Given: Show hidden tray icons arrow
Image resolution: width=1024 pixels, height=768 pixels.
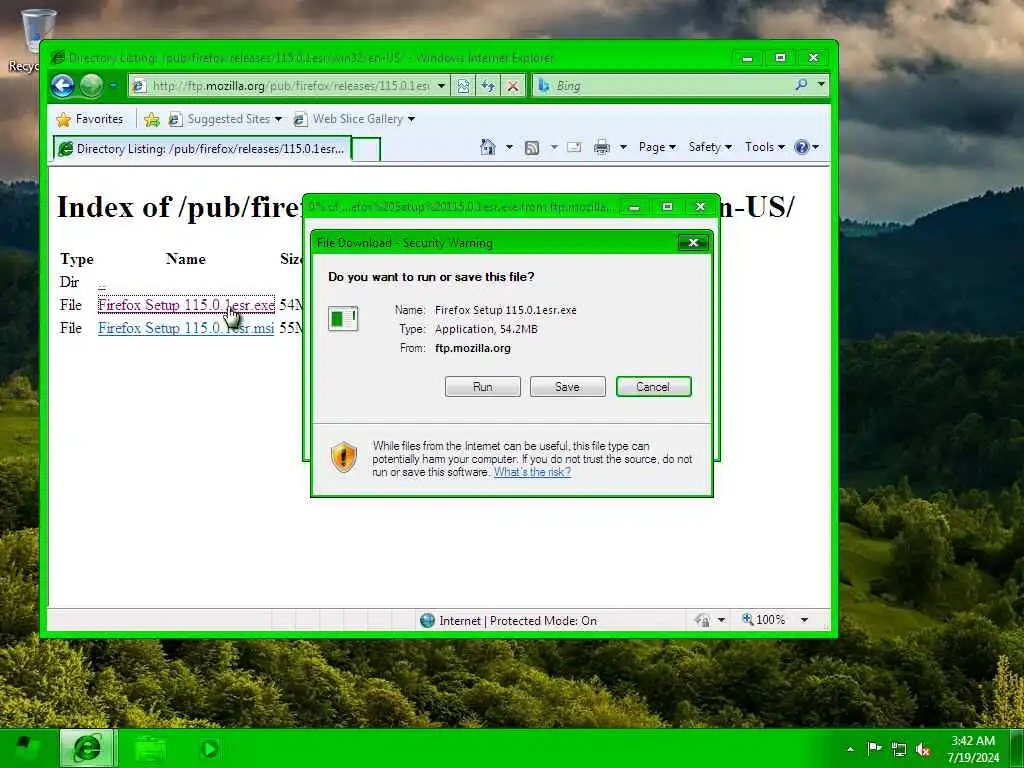Looking at the screenshot, I should tap(850, 749).
